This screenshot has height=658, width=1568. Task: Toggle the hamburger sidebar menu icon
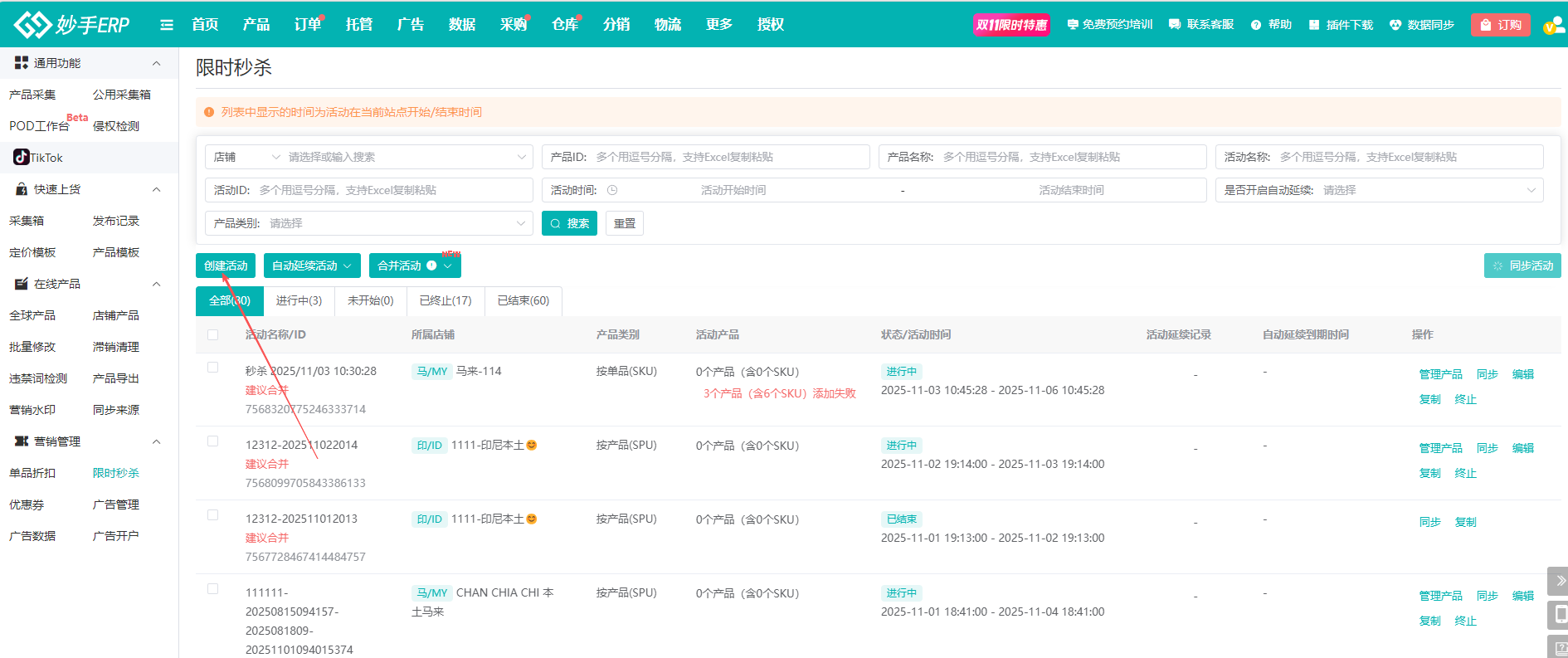point(167,25)
